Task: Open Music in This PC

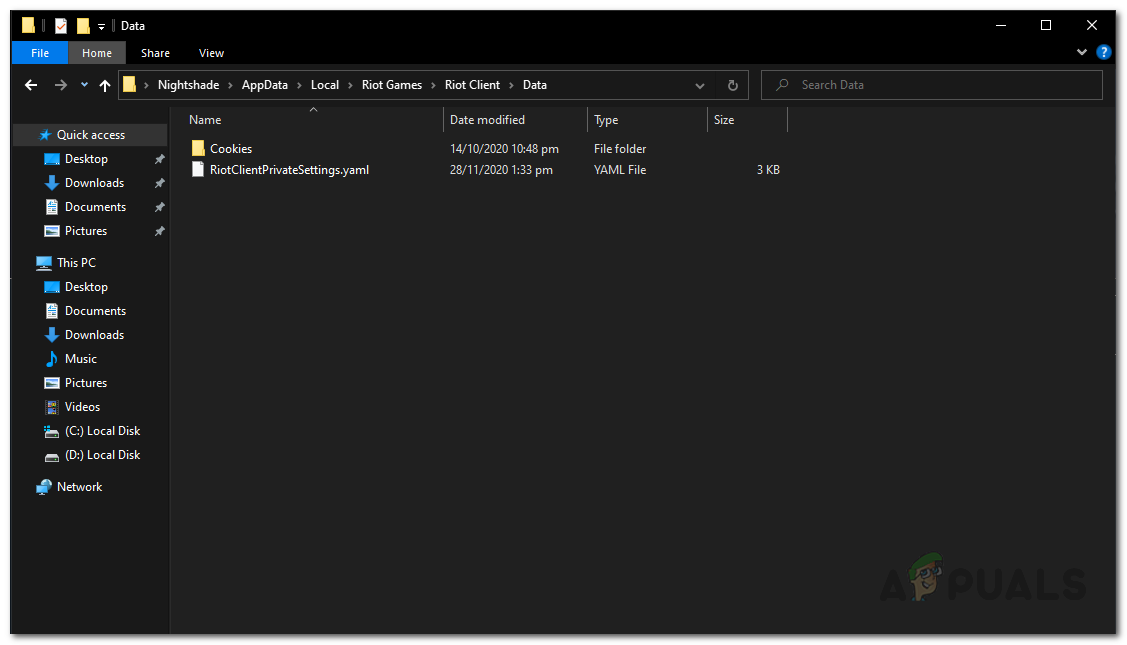Action: coord(80,359)
